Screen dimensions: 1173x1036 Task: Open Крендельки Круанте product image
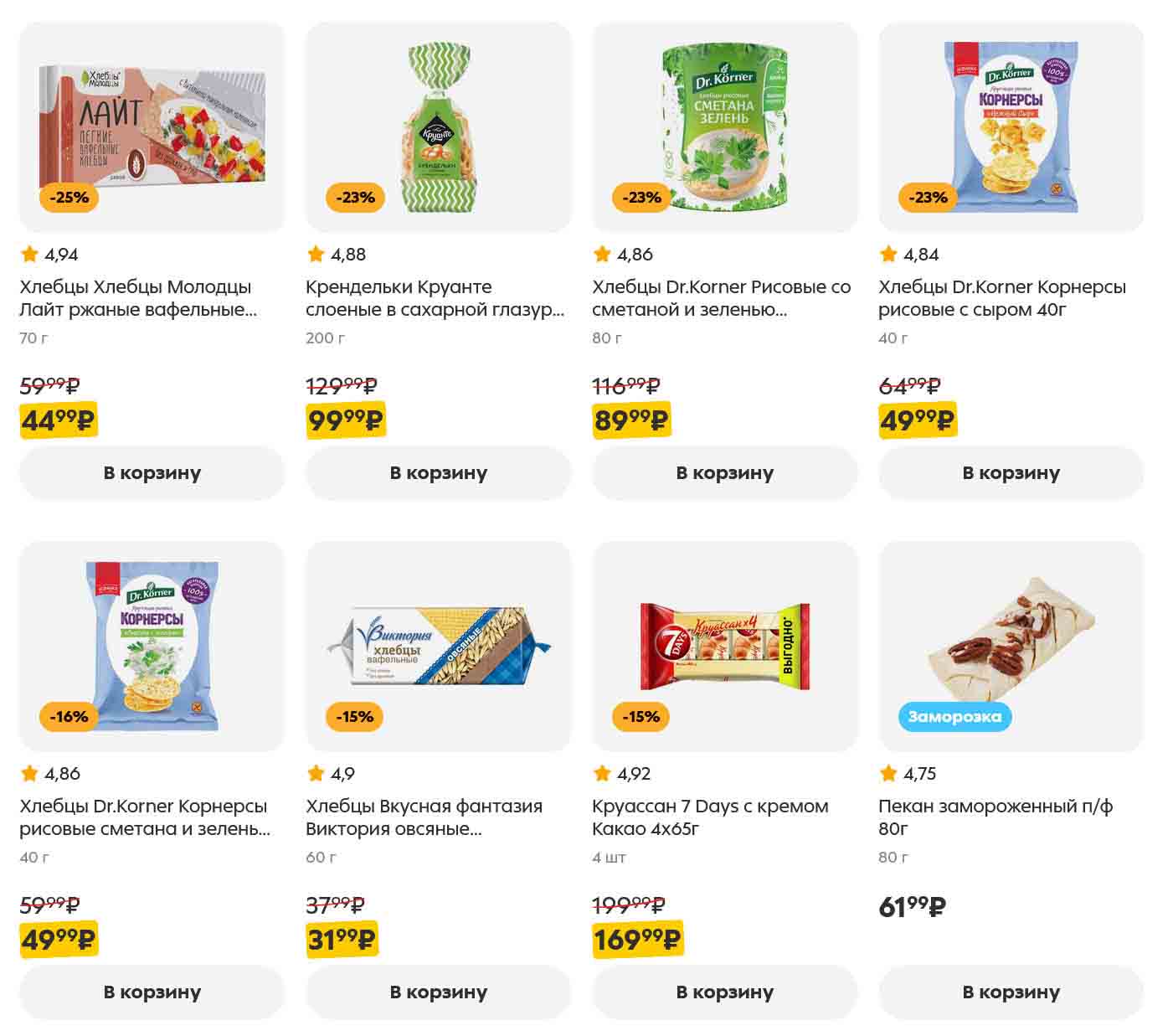(438, 126)
